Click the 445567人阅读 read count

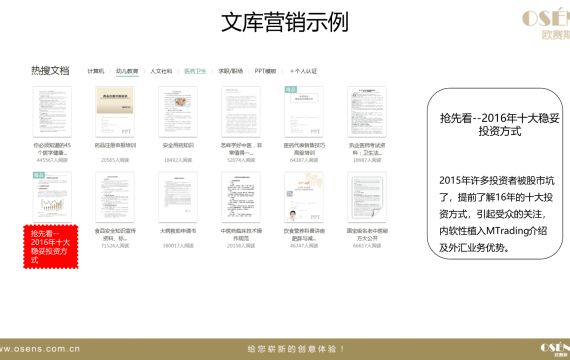(52, 160)
